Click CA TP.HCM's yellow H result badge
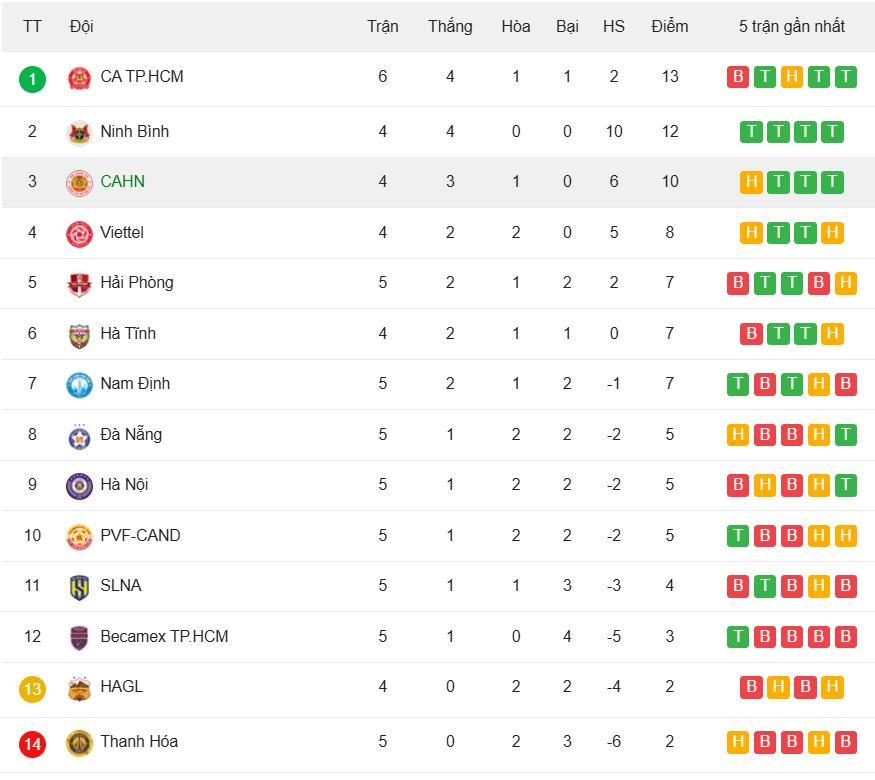The image size is (875, 780). click(792, 77)
